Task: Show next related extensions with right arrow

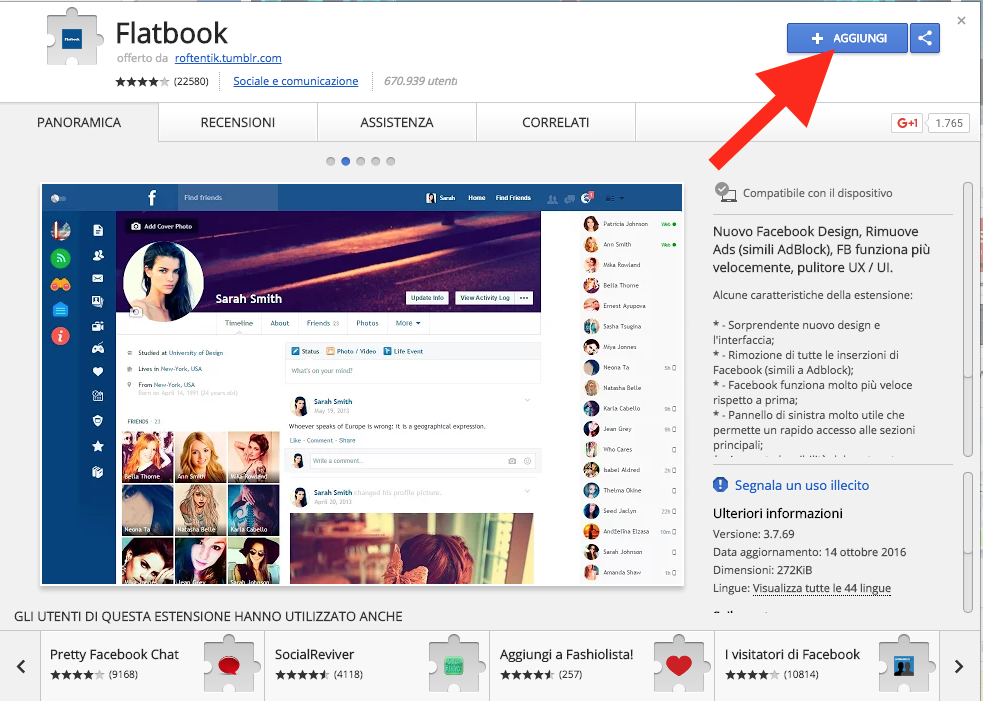Action: (959, 666)
